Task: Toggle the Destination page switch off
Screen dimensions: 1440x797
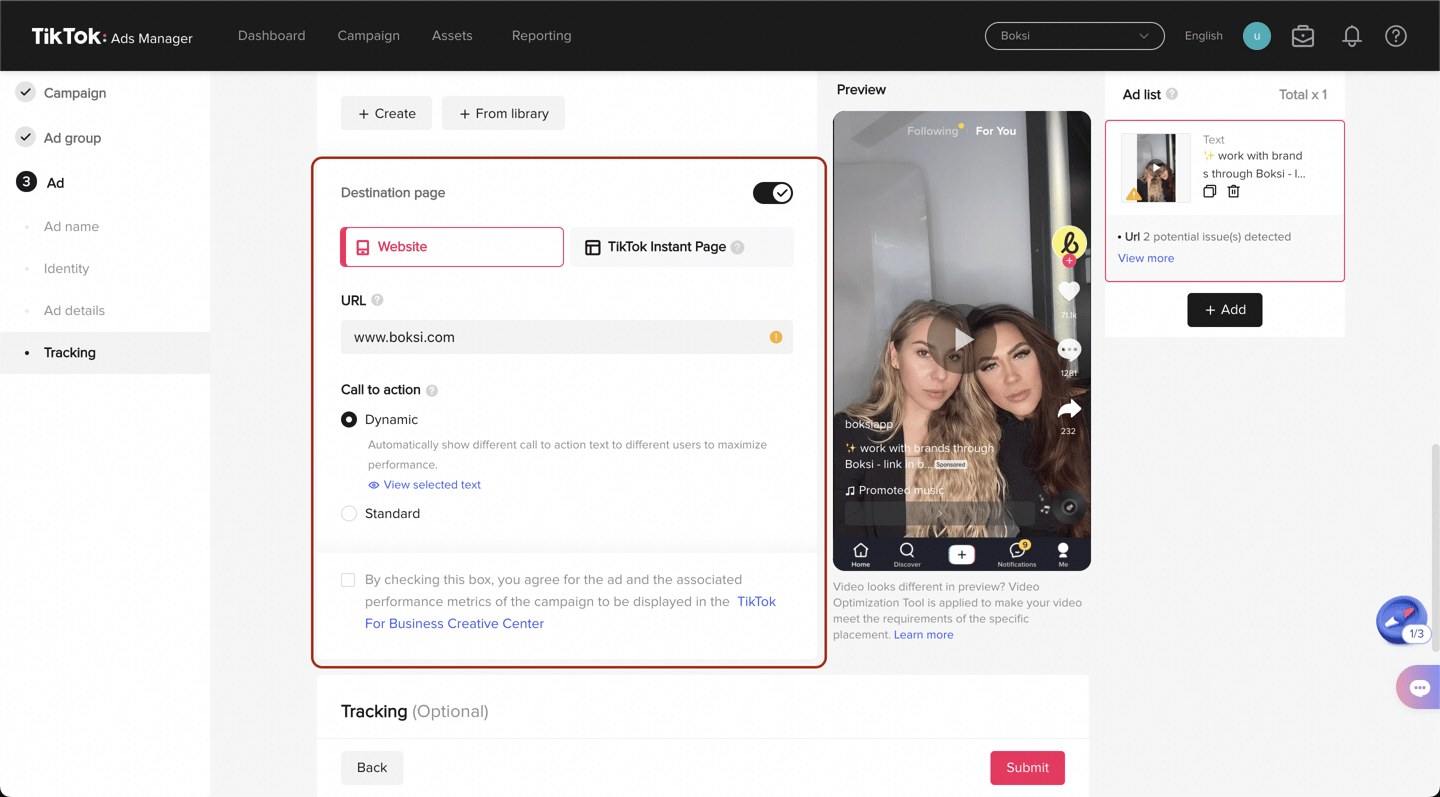Action: pyautogui.click(x=772, y=192)
